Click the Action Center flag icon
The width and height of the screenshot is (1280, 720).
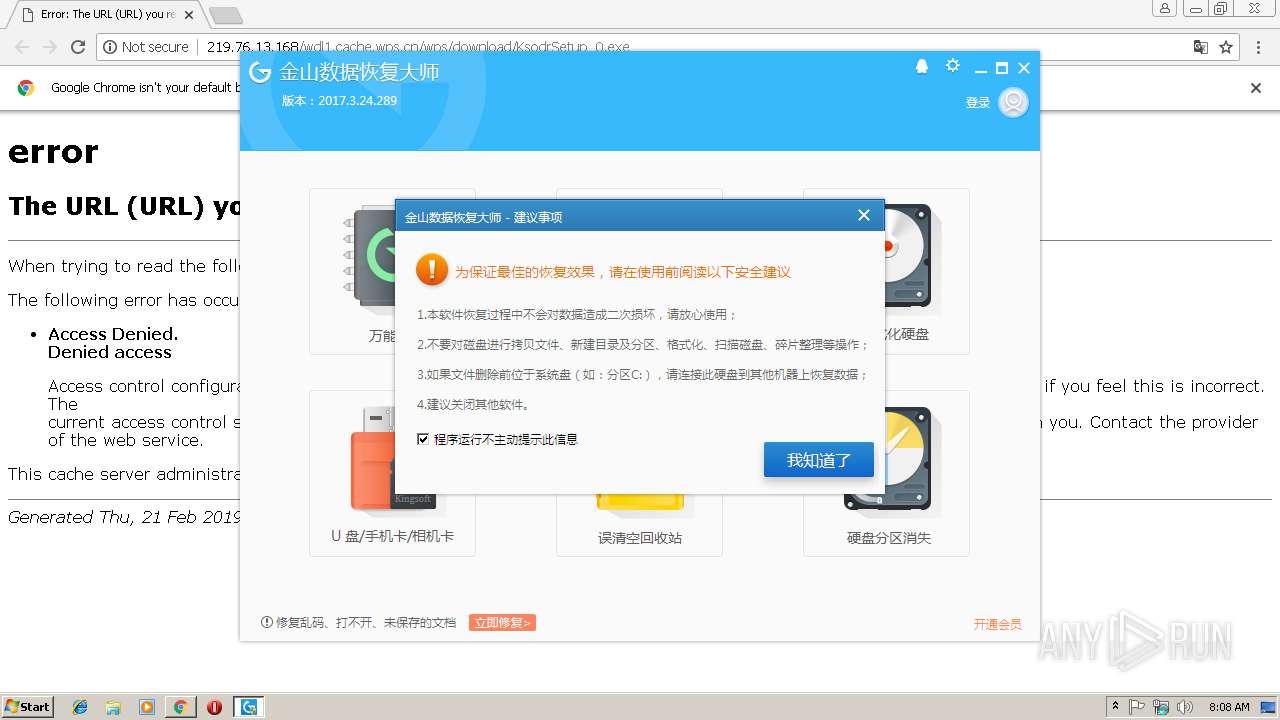point(1137,707)
